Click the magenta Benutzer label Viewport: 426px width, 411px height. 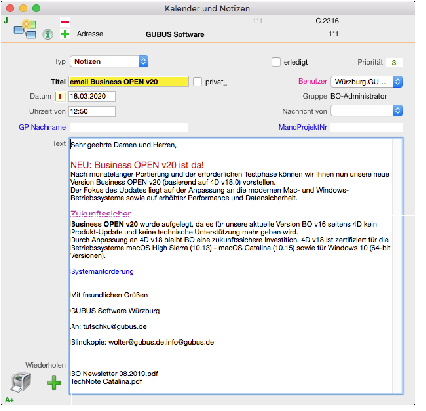313,81
